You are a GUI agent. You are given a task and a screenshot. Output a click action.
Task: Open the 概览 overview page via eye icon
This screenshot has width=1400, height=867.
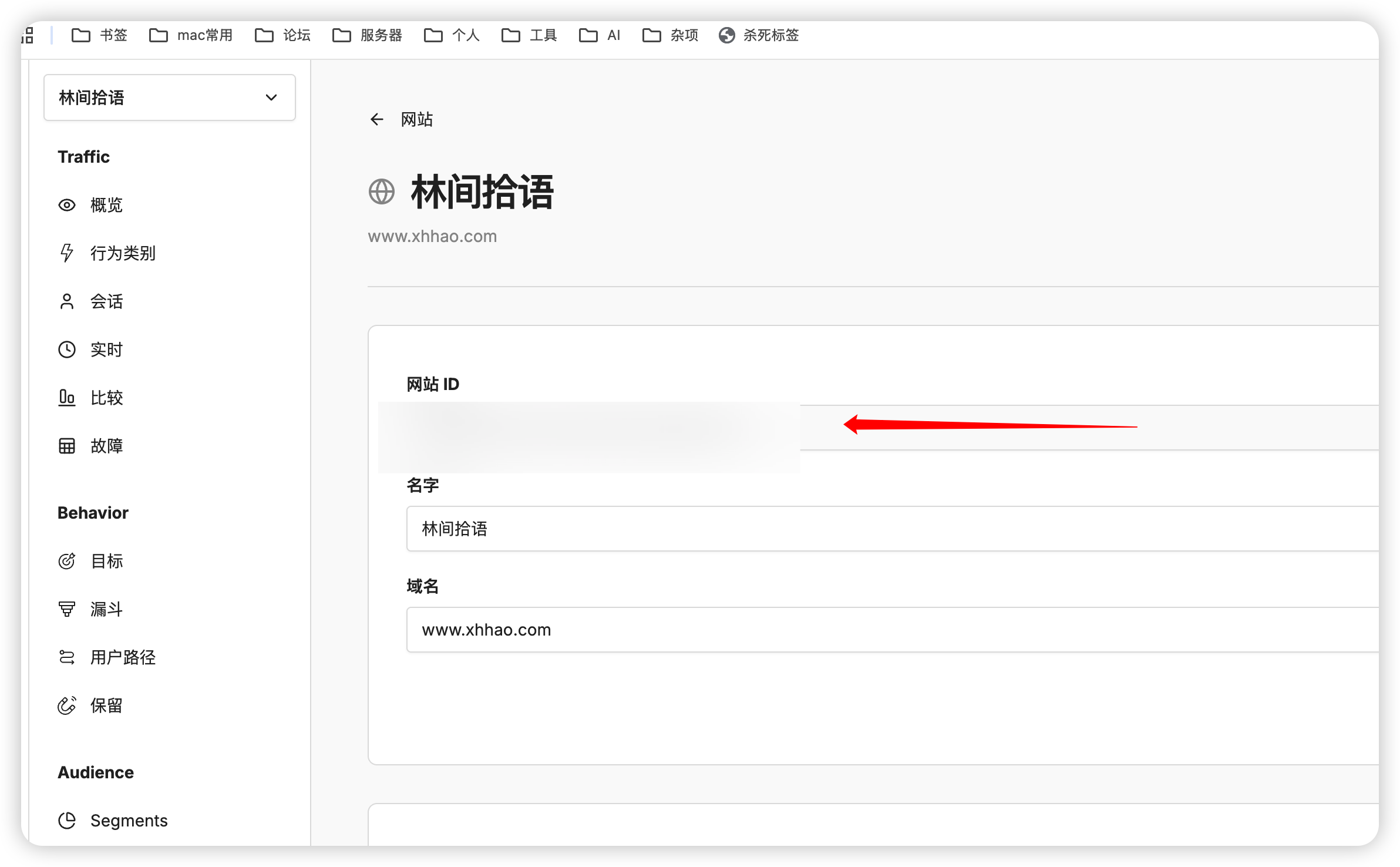click(x=67, y=204)
